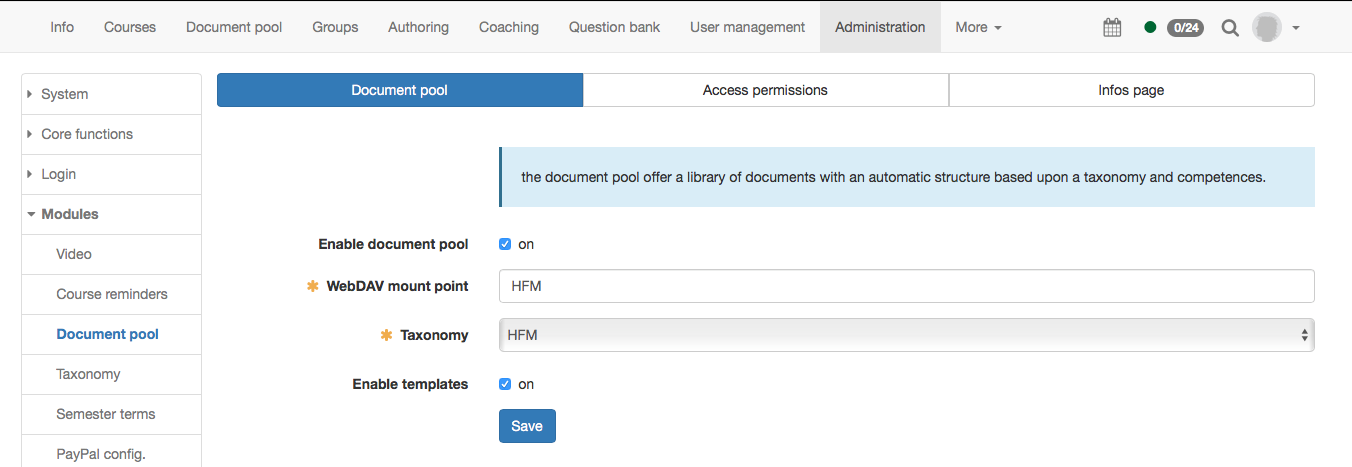The width and height of the screenshot is (1352, 467).
Task: Expand the More menu in navigation
Action: click(977, 27)
